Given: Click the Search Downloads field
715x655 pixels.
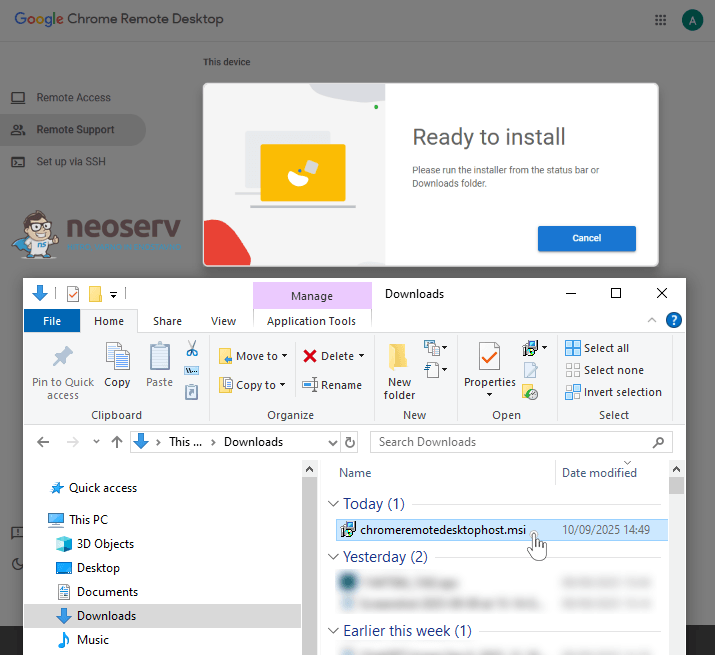Looking at the screenshot, I should 521,442.
